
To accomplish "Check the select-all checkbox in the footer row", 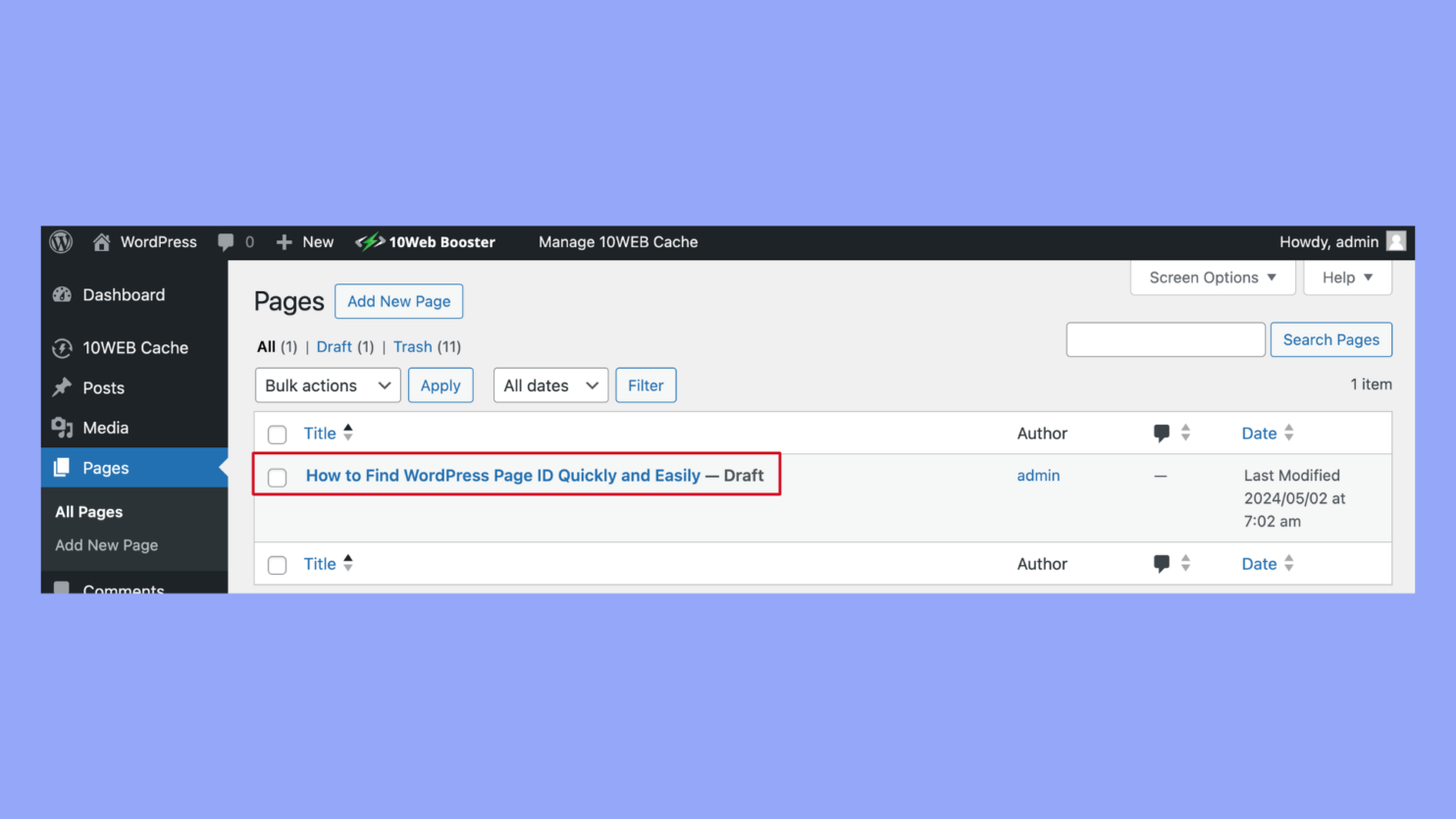I will click(277, 564).
